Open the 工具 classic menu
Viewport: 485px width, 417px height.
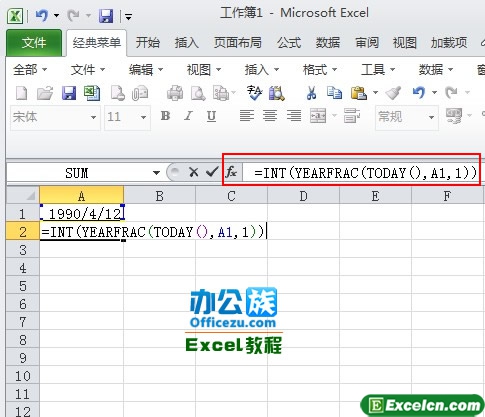click(x=378, y=70)
